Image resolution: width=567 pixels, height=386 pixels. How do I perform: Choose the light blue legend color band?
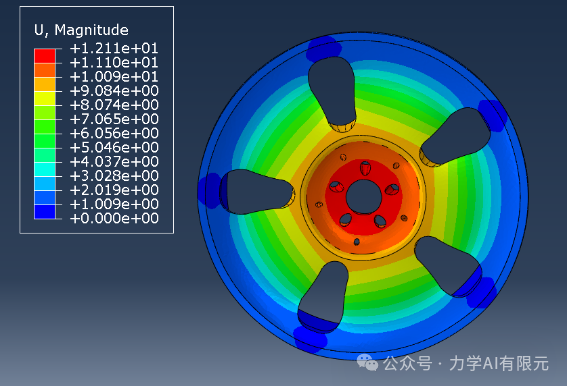[45, 183]
